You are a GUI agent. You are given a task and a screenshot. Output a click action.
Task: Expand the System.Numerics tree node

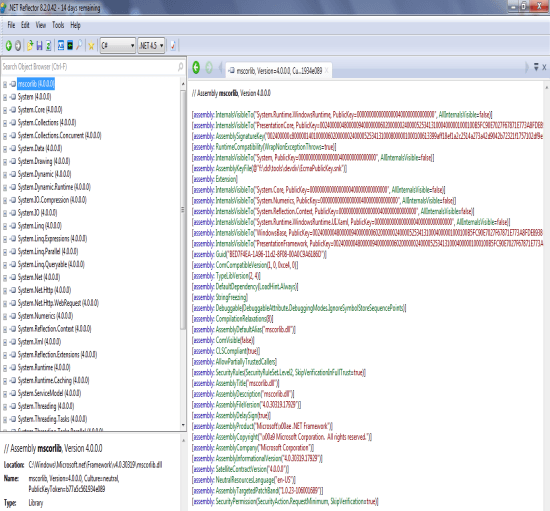pyautogui.click(x=5, y=316)
